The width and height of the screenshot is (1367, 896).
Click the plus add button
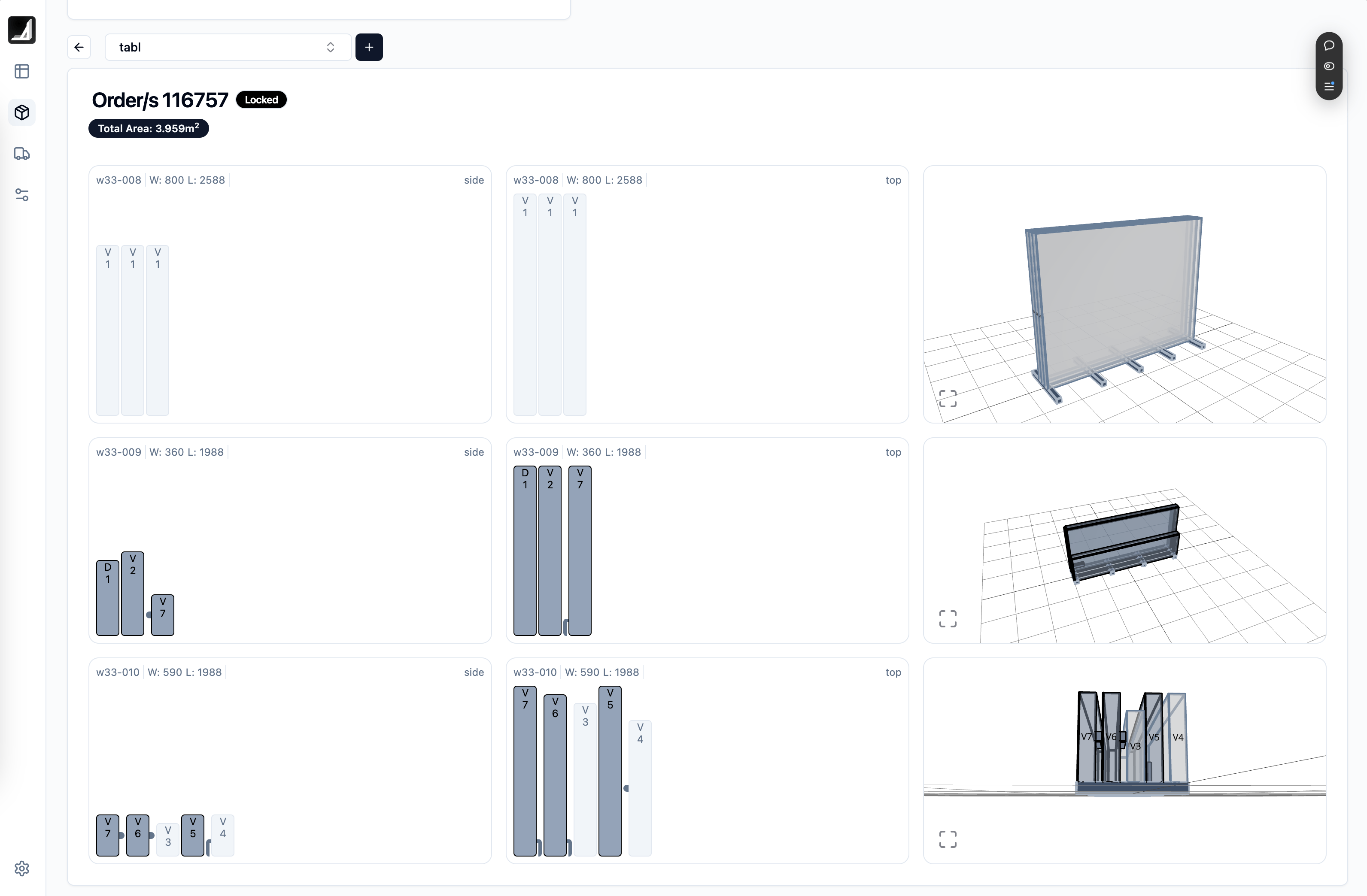click(x=369, y=47)
